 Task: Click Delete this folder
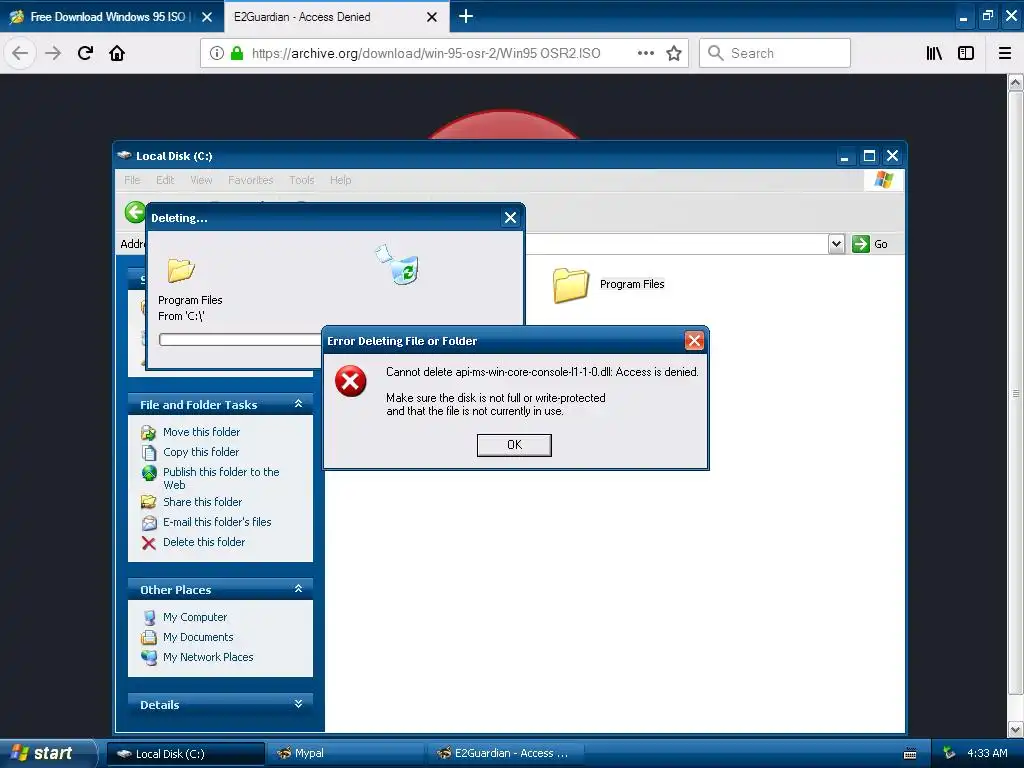[204, 542]
